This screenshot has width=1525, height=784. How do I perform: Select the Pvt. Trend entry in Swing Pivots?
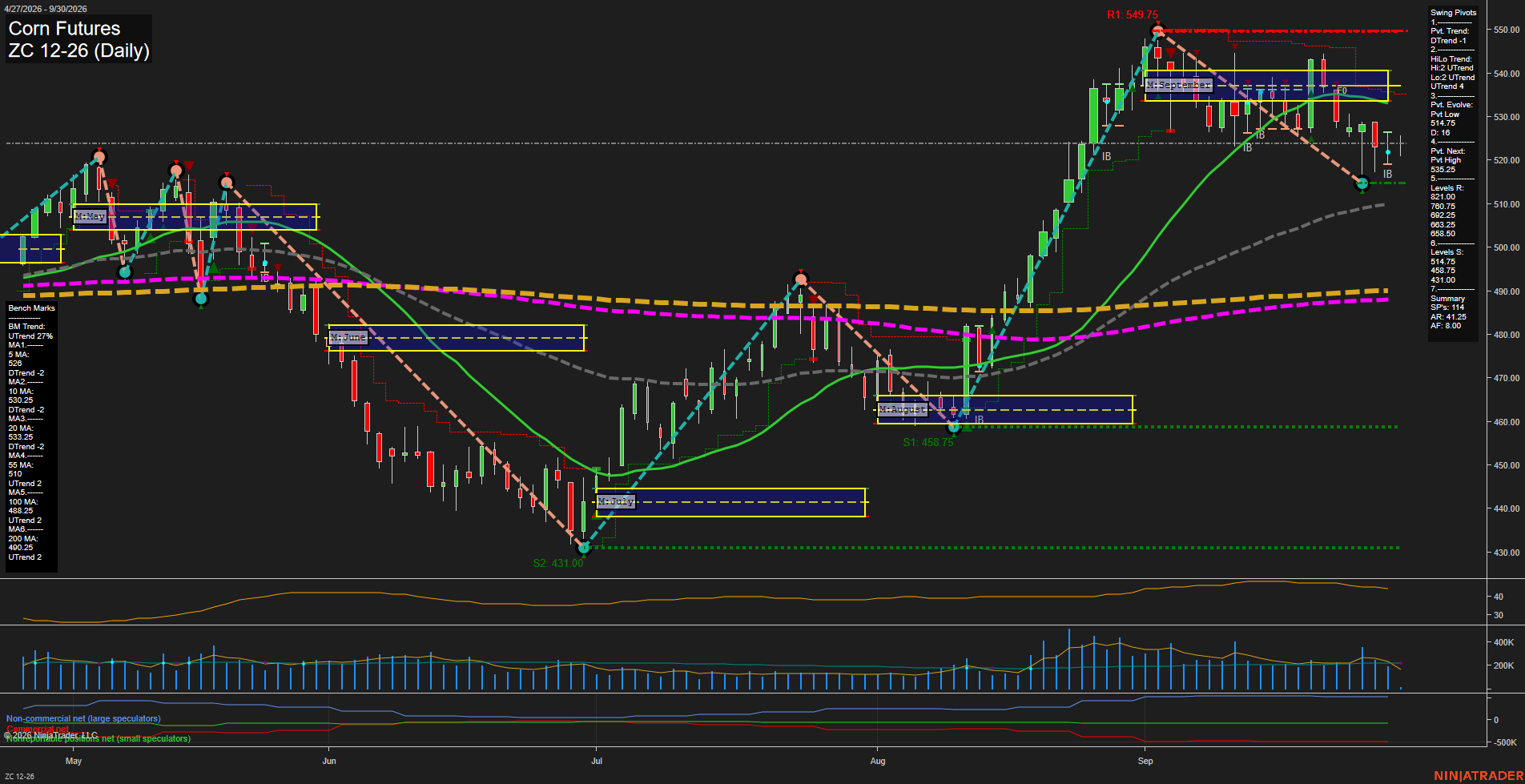pyautogui.click(x=1450, y=31)
